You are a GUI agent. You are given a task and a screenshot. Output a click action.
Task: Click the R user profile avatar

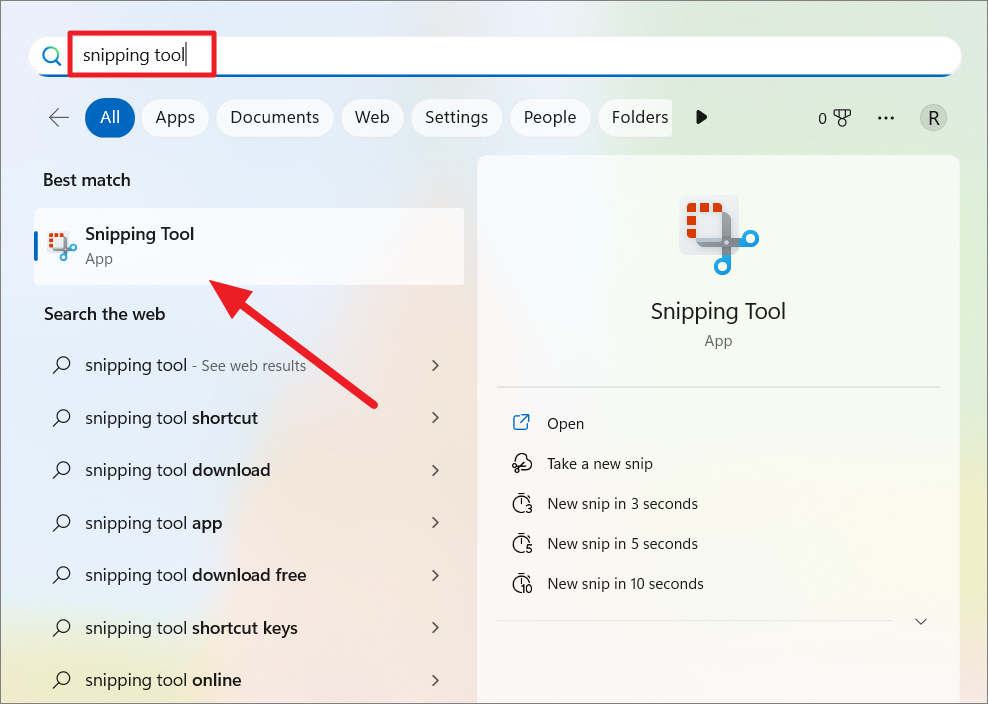click(933, 118)
